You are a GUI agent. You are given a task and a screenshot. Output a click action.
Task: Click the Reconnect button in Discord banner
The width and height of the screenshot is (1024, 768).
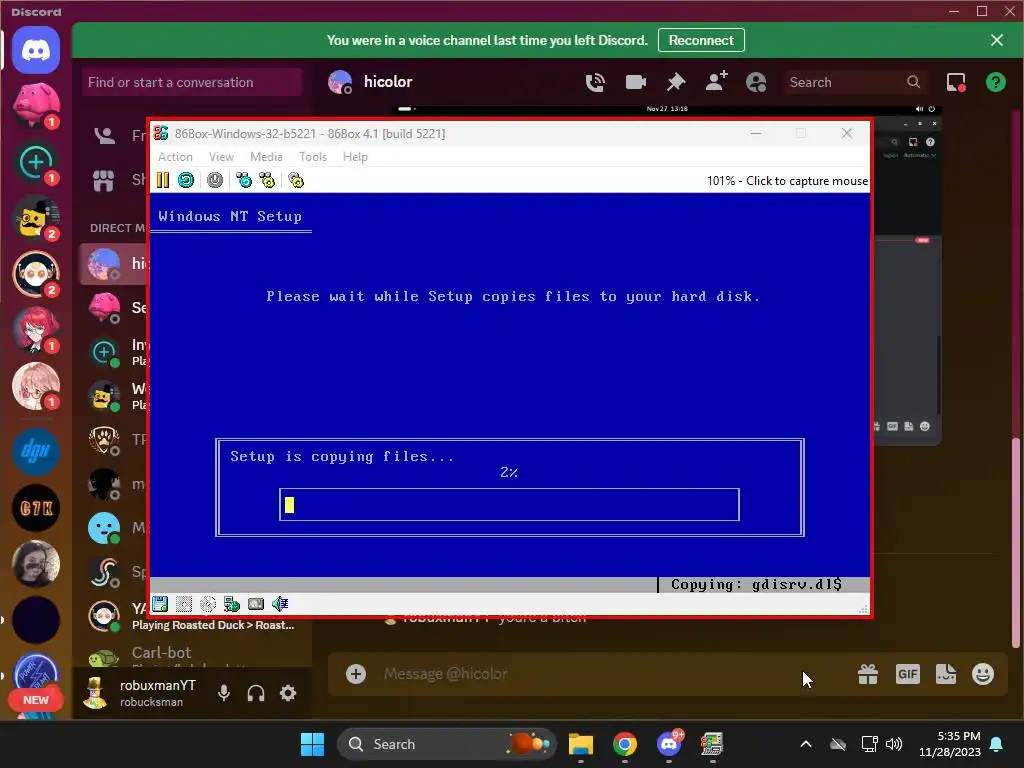[701, 40]
